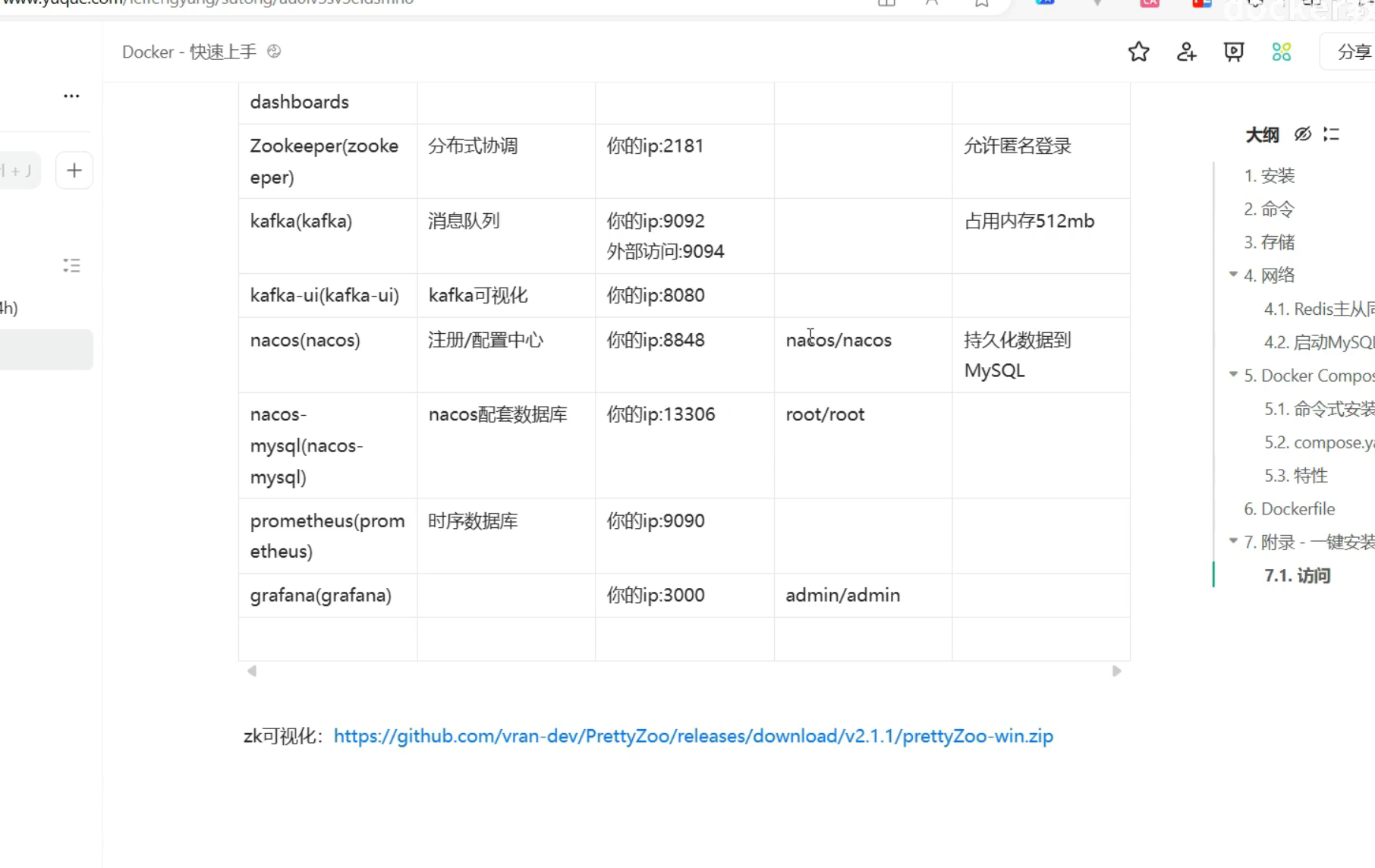The image size is (1375, 868).
Task: Open 5.1. 命令式安装 outline entry
Action: pyautogui.click(x=1319, y=409)
